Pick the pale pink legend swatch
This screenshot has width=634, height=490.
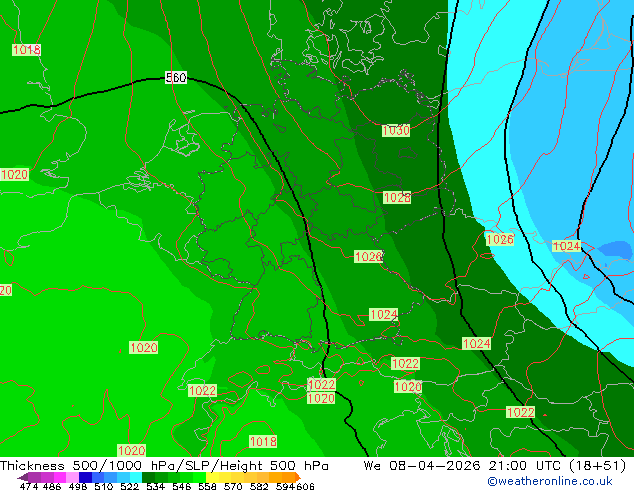72,477
